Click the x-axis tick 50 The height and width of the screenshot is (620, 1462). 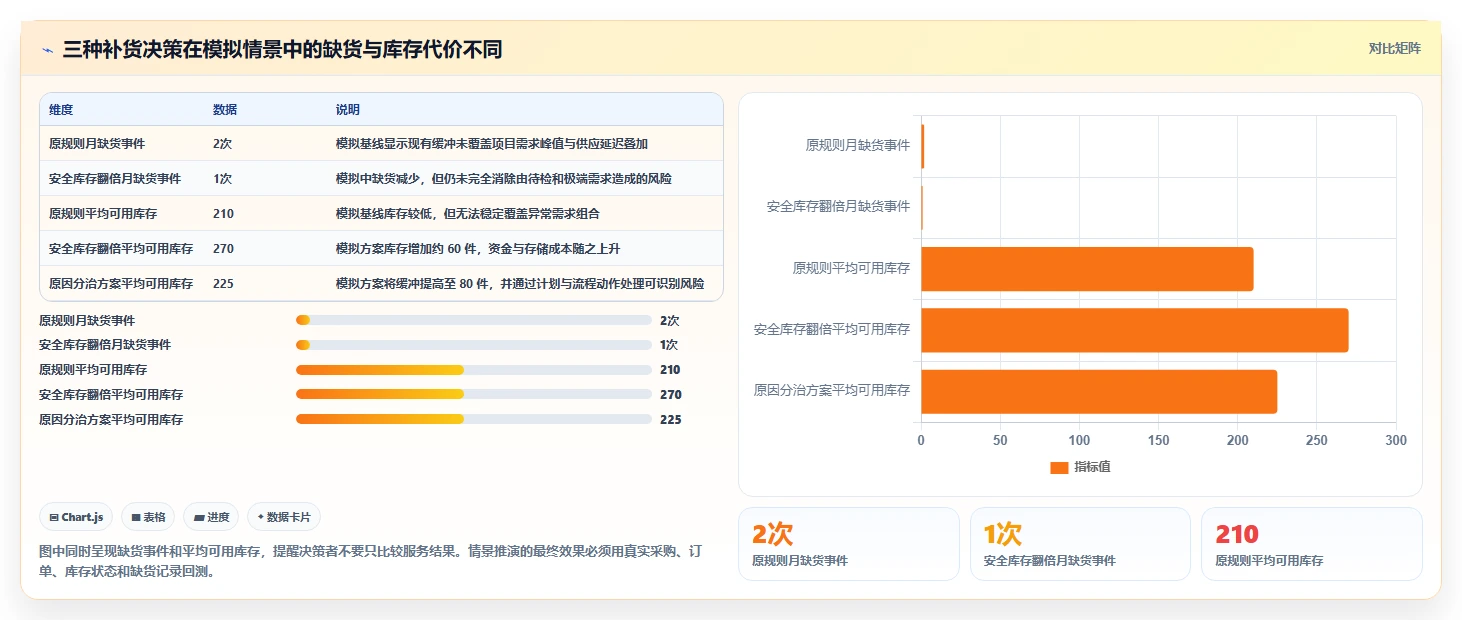pyautogui.click(x=1000, y=441)
